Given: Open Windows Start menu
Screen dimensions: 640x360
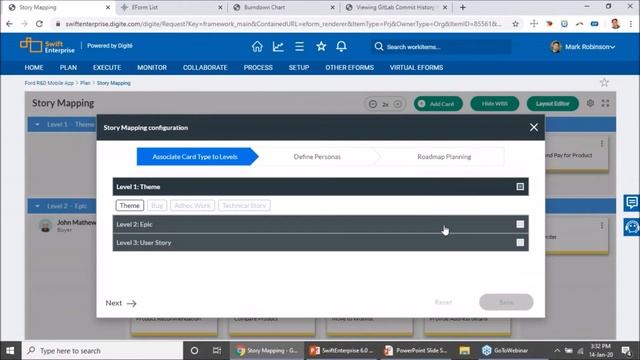Looking at the screenshot, I should coord(10,351).
